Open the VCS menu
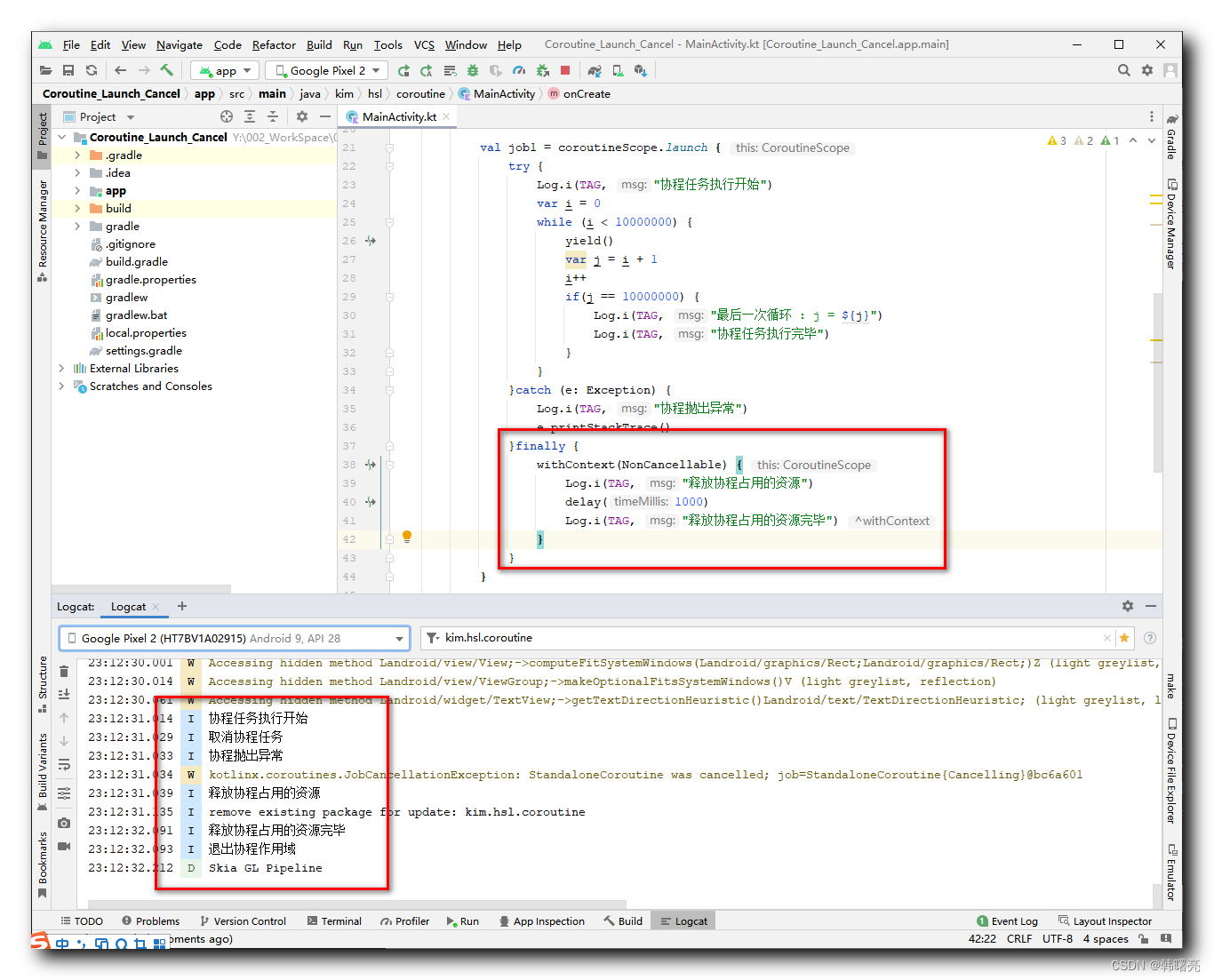Viewport: 1214px width, 980px height. pos(425,44)
